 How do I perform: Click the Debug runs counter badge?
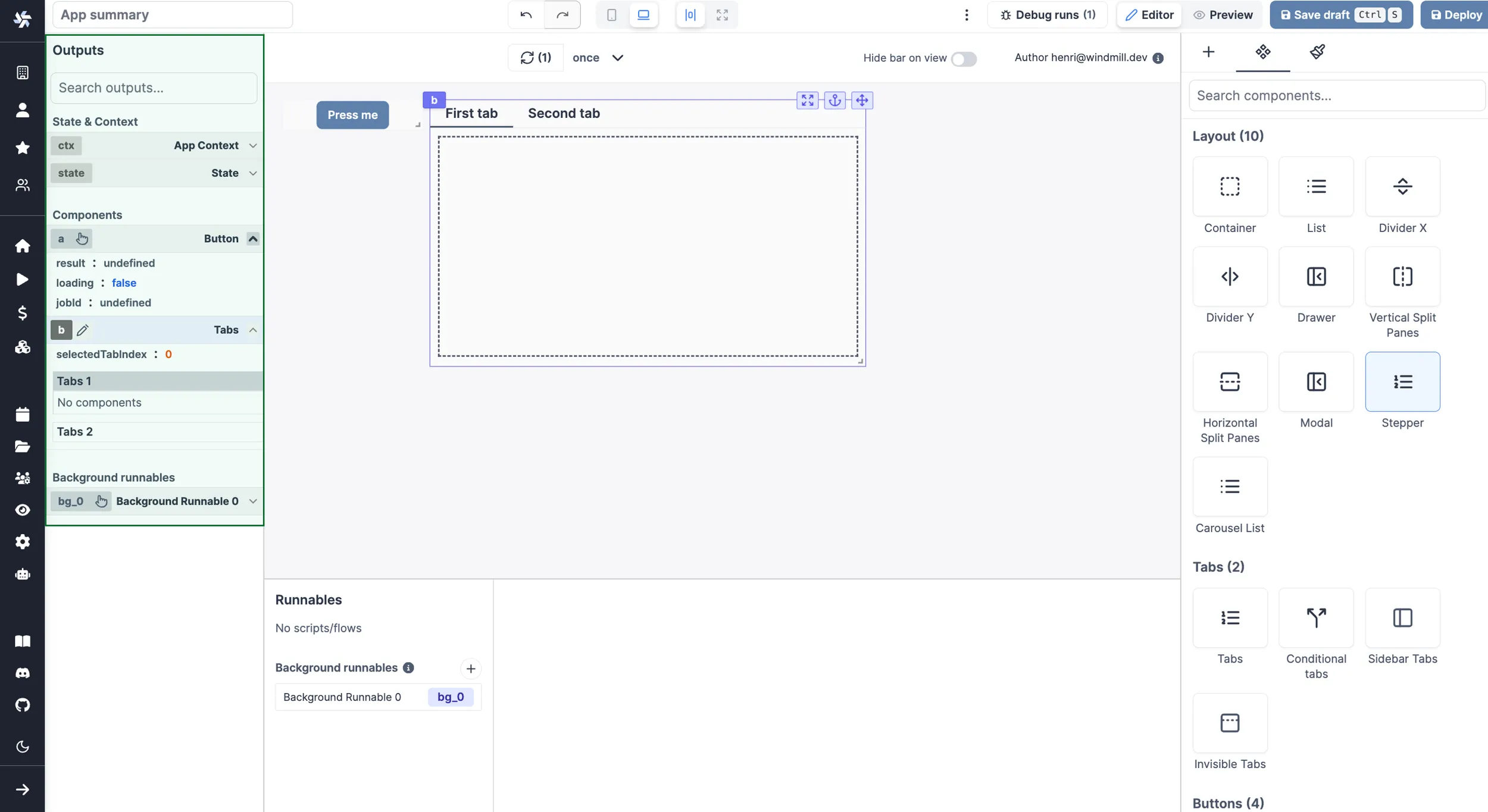[1089, 15]
